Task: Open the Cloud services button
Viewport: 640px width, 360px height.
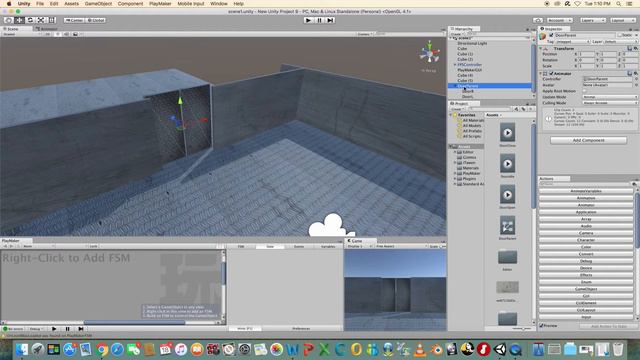Action: point(538,20)
